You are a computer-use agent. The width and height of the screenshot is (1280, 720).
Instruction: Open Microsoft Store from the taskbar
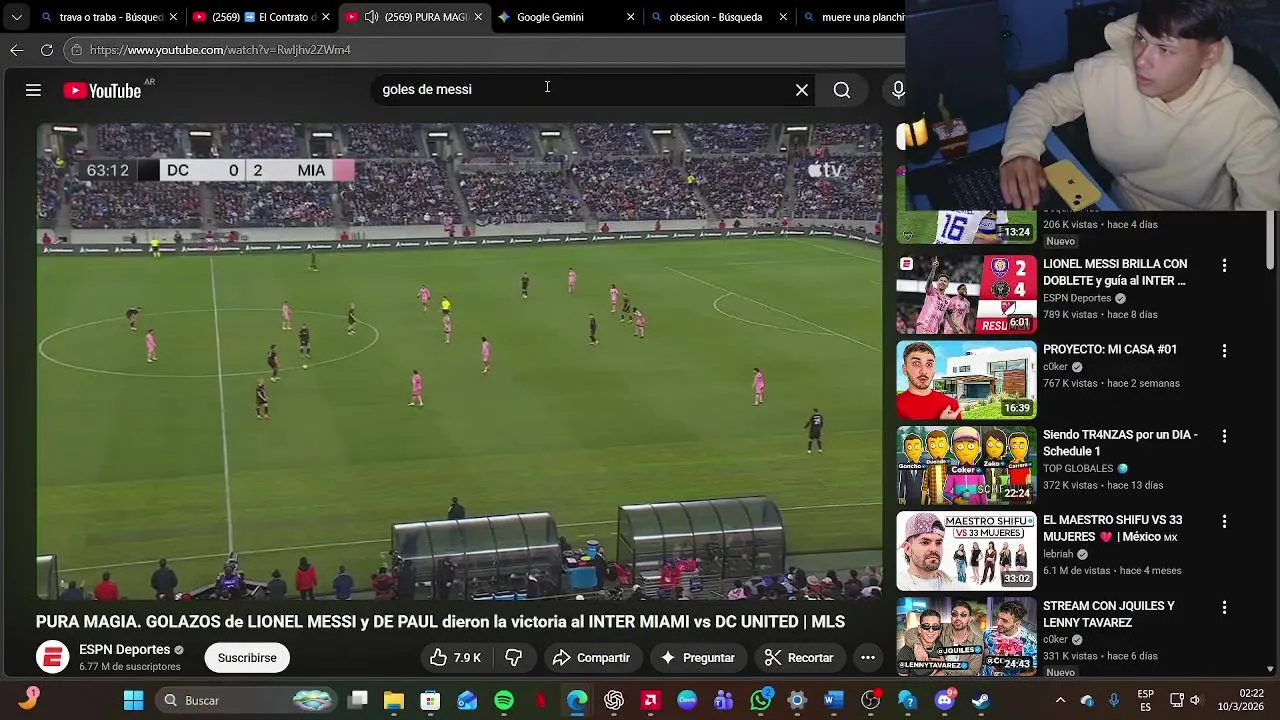click(430, 700)
